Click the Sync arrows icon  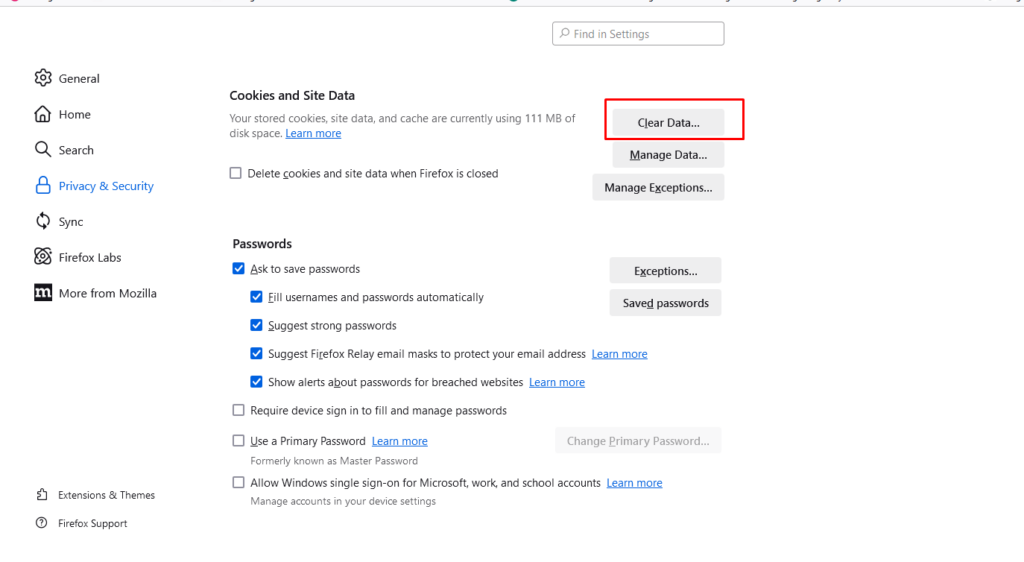42,221
